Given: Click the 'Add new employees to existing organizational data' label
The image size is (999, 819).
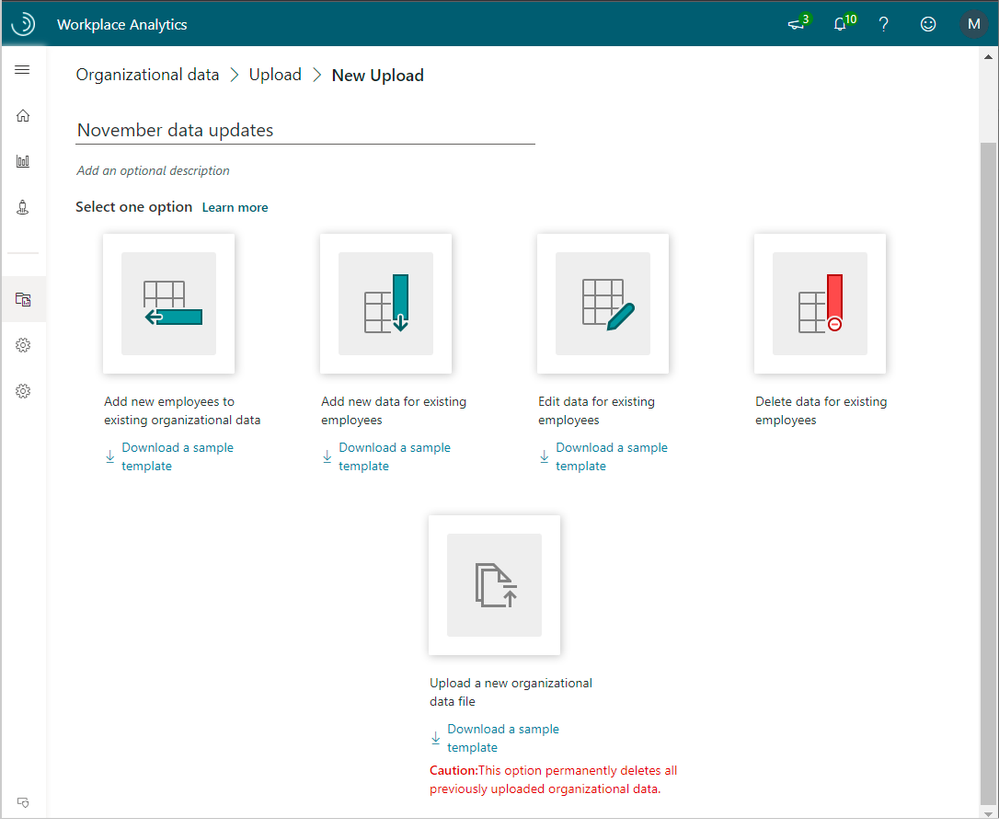Looking at the screenshot, I should click(x=182, y=410).
